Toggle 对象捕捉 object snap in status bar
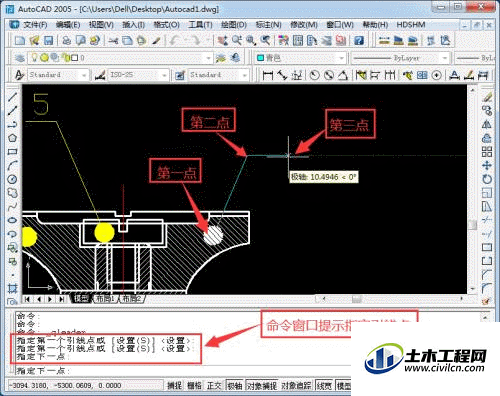This screenshot has width=500, height=396. click(x=262, y=386)
